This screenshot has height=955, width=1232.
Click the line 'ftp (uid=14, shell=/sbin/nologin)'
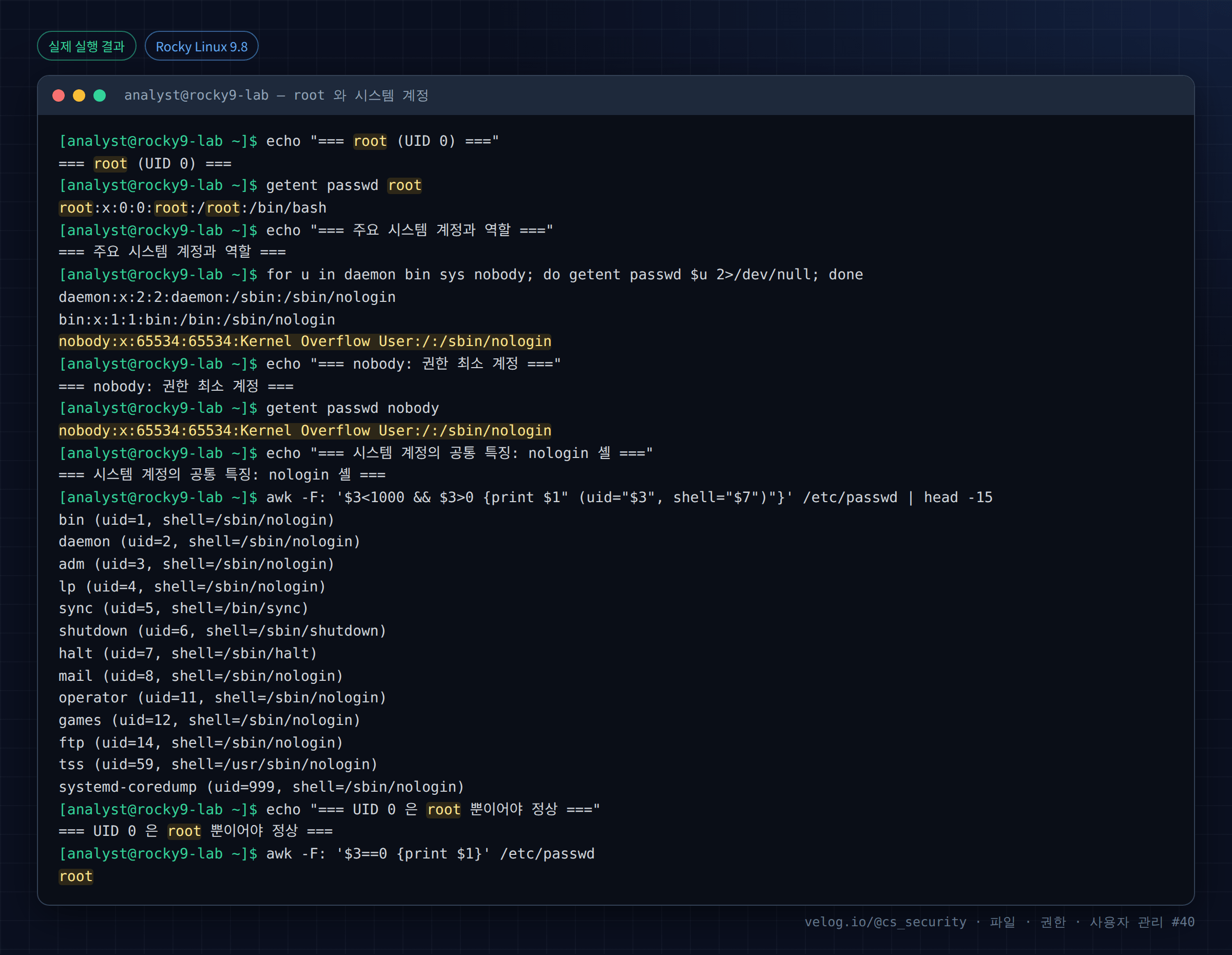point(201,743)
